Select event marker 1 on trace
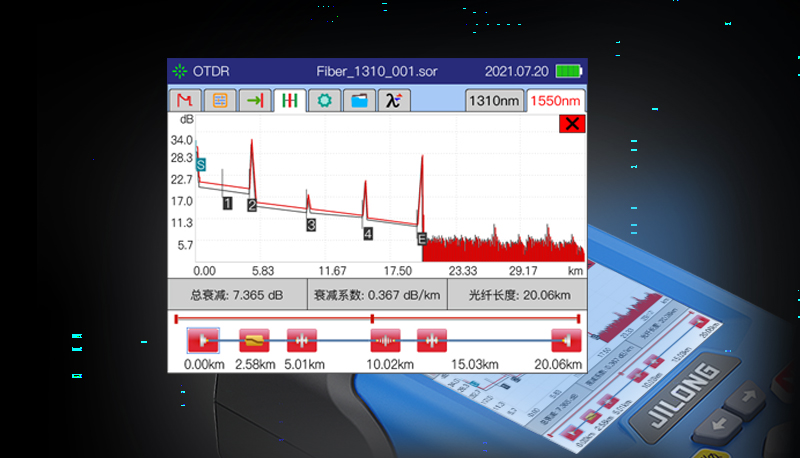This screenshot has width=800, height=458. click(x=228, y=203)
